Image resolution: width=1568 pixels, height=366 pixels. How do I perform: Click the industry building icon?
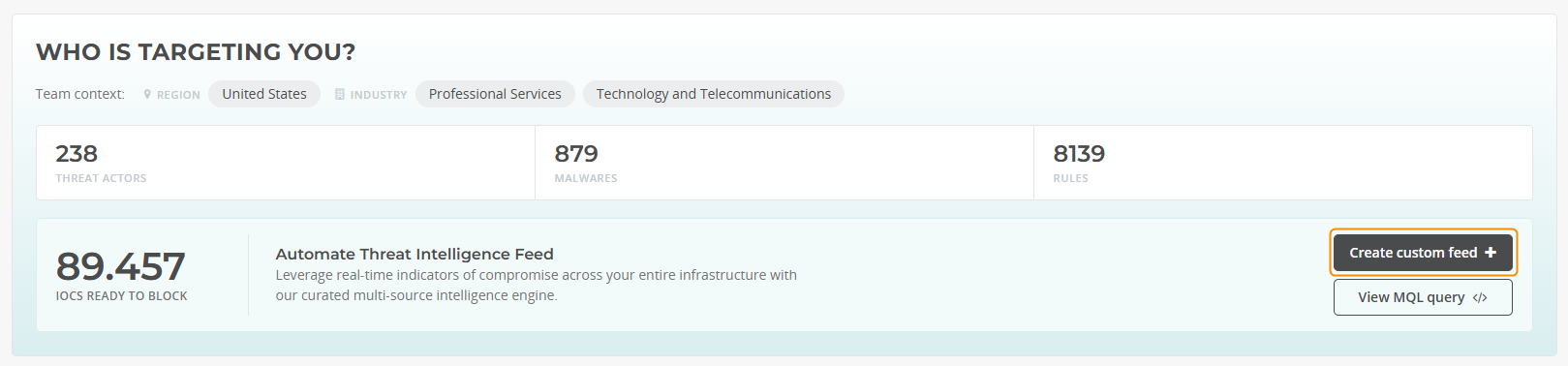[340, 95]
